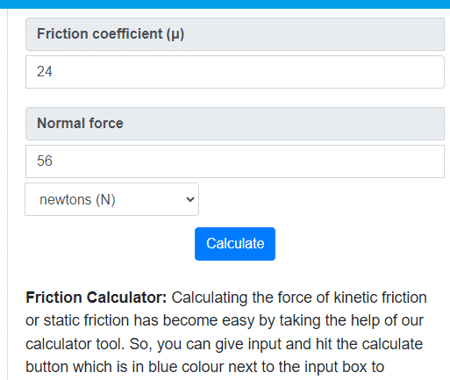Click the Friction coefficient input field
The width and height of the screenshot is (450, 380).
pyautogui.click(x=235, y=72)
